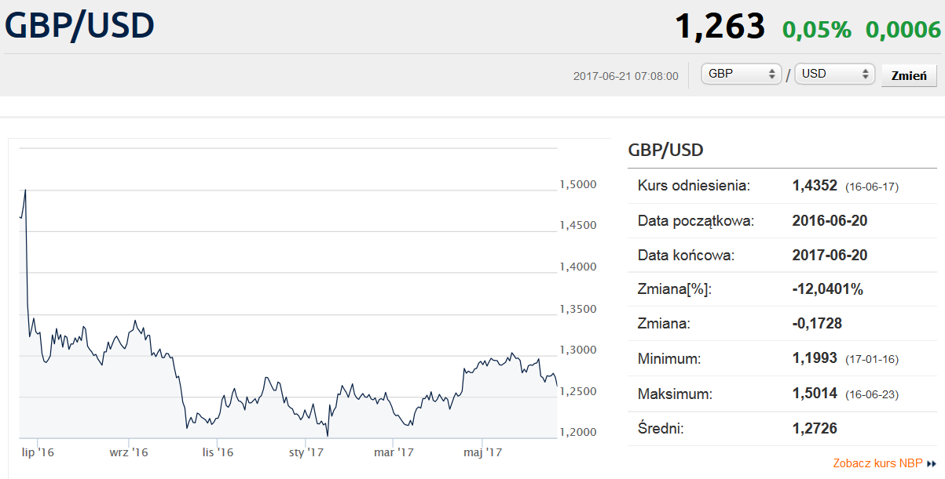Click the Zmiana value -0,1728
The width and height of the screenshot is (945, 479).
coord(817,324)
